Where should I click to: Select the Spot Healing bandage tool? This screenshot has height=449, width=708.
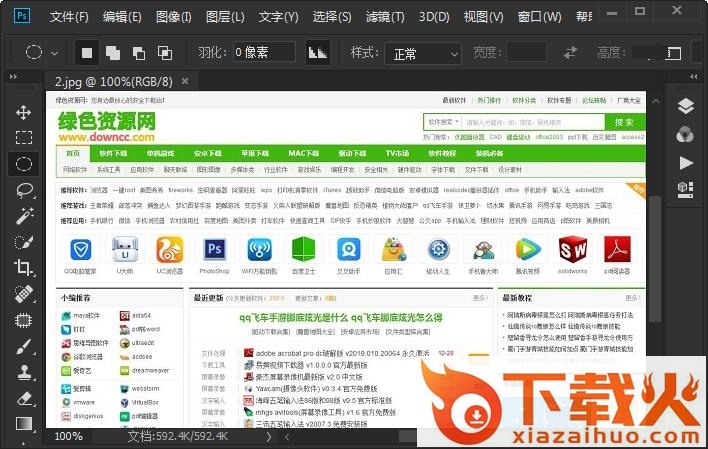pos(24,294)
